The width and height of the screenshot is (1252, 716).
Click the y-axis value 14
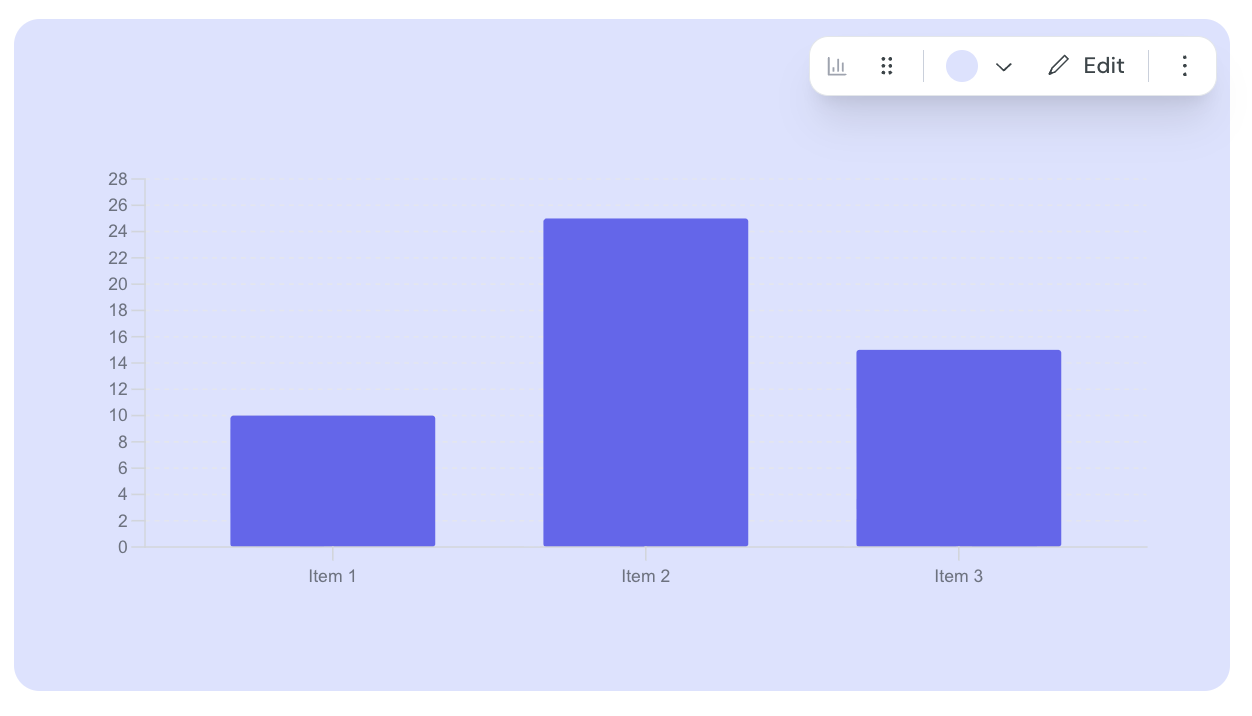tap(118, 363)
